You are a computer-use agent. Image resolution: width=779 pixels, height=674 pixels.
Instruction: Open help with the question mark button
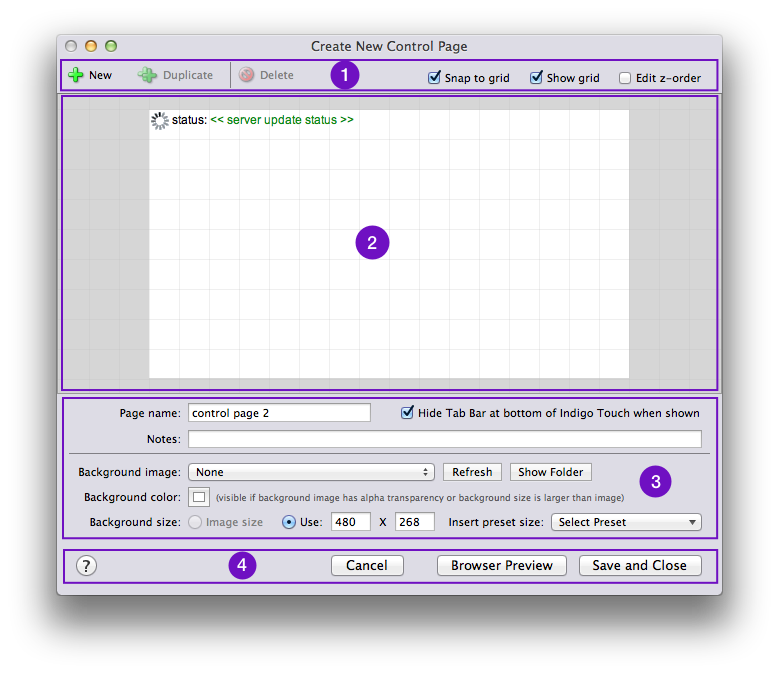click(x=86, y=566)
